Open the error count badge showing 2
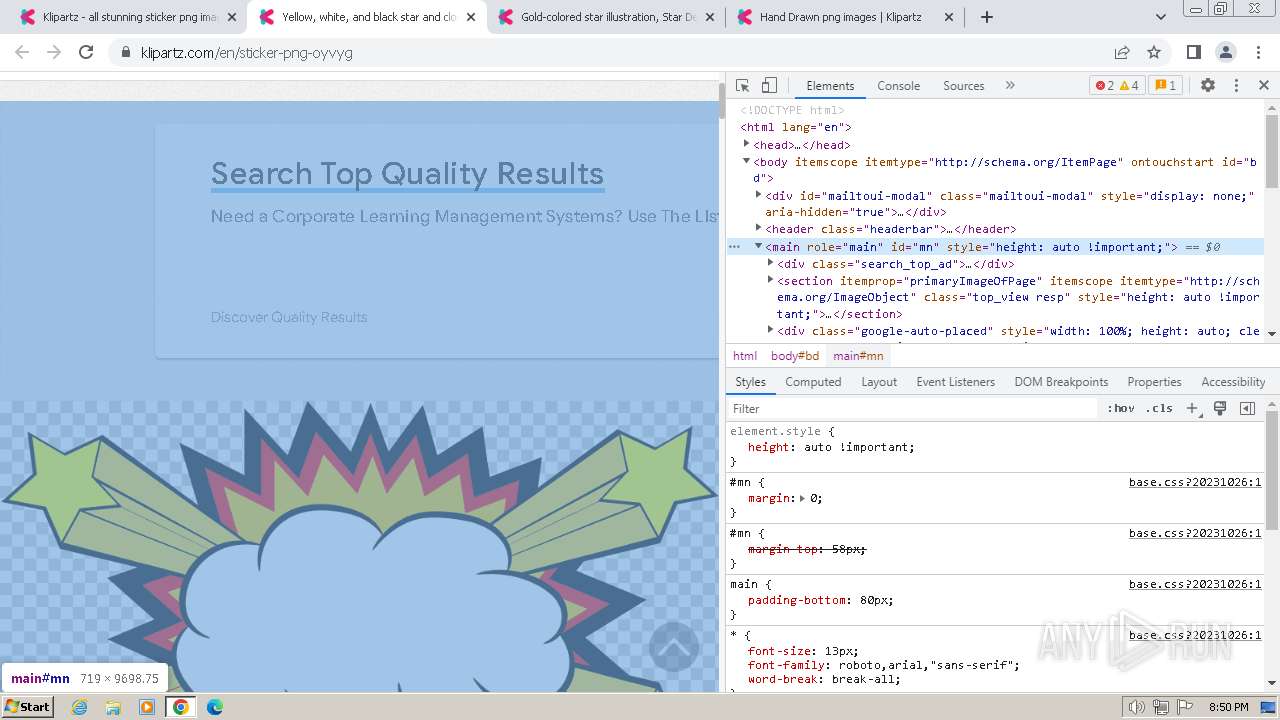The width and height of the screenshot is (1280, 720). (1104, 85)
